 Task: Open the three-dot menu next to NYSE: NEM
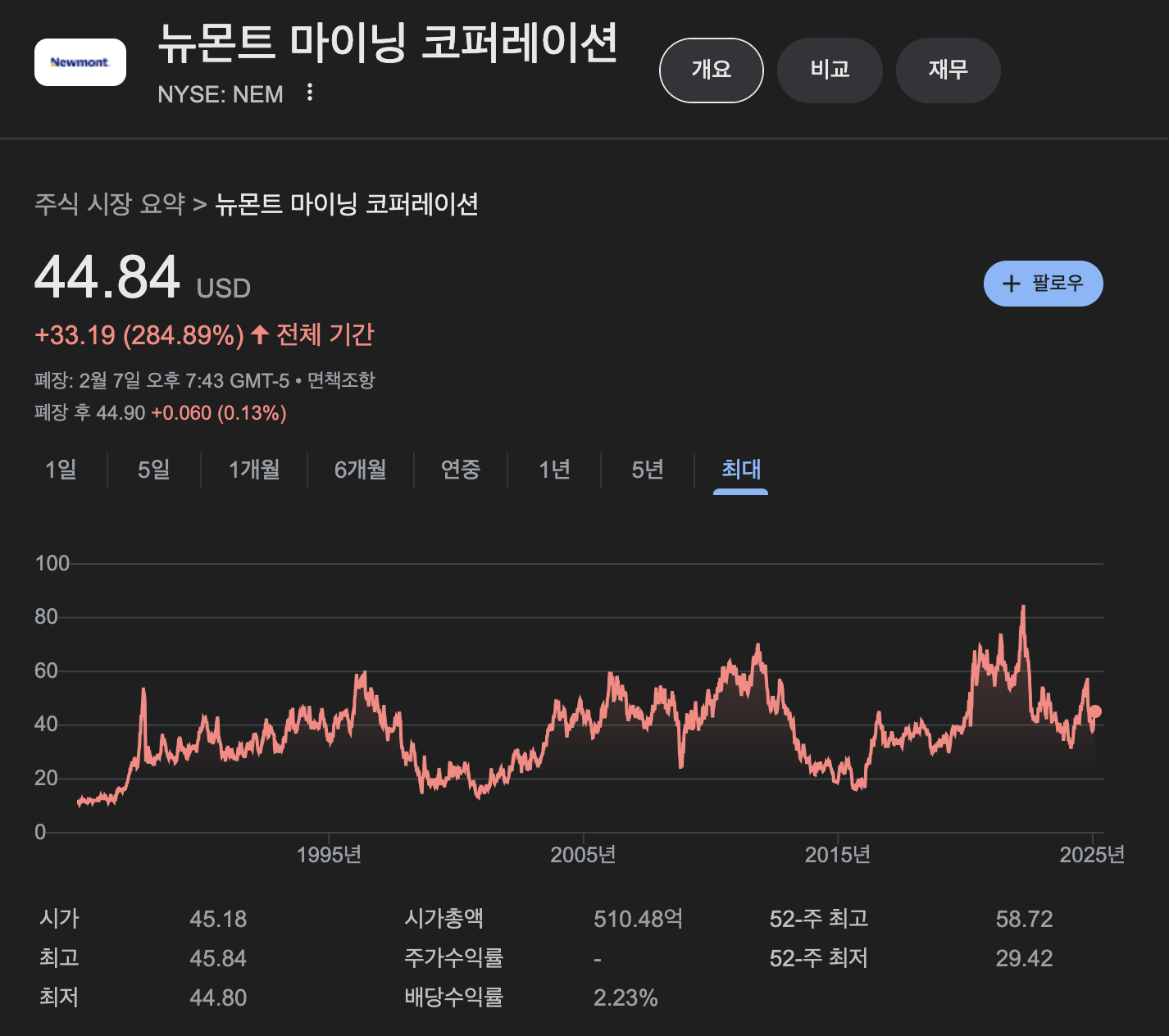click(x=310, y=93)
